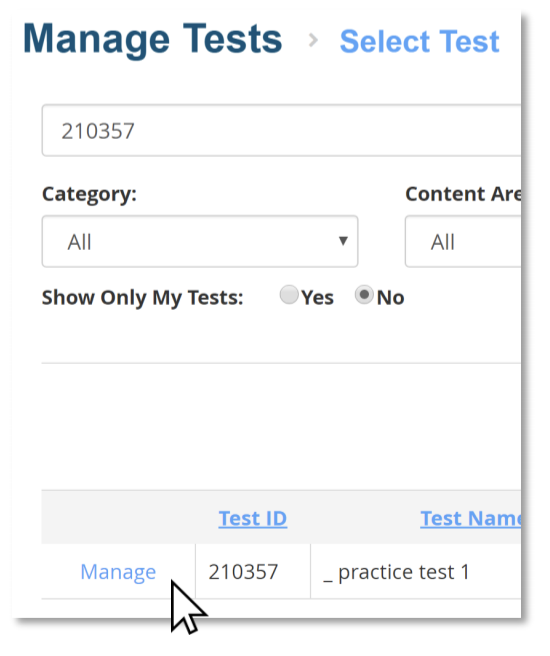Open the Content Area 'All' dropdown
550x656 pixels.
tap(463, 241)
